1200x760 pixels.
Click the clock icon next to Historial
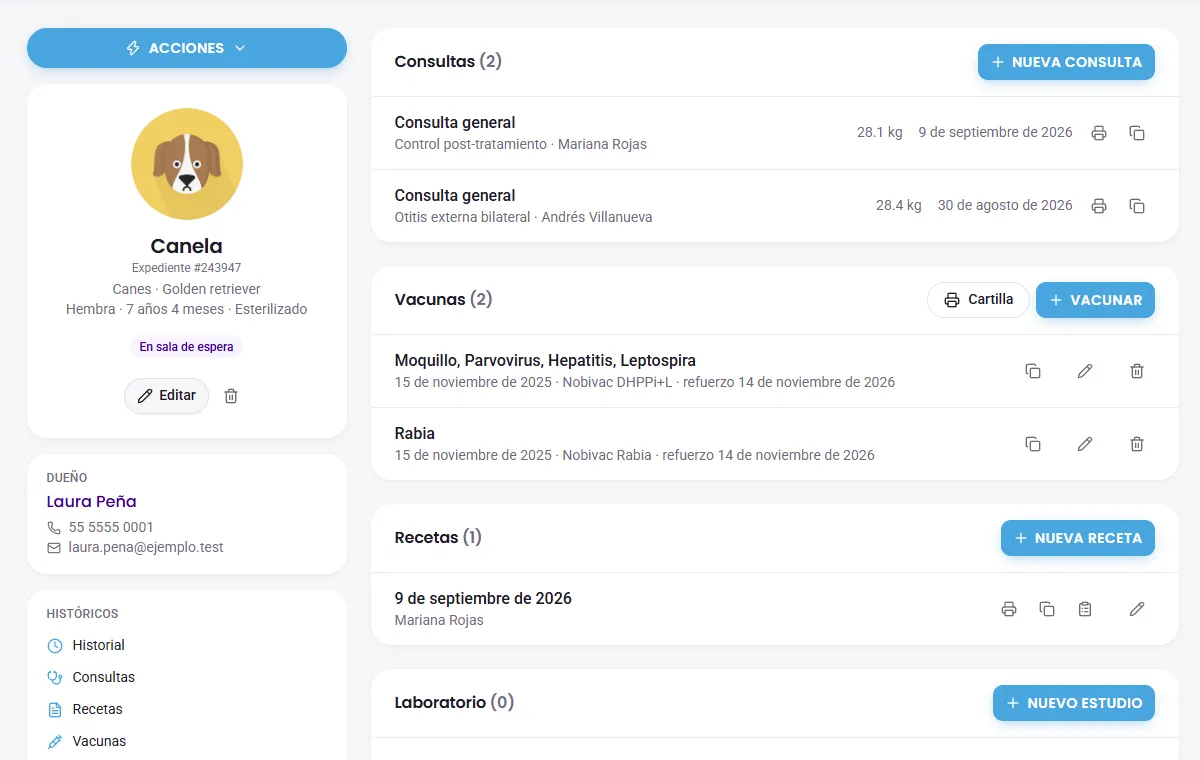[55, 646]
